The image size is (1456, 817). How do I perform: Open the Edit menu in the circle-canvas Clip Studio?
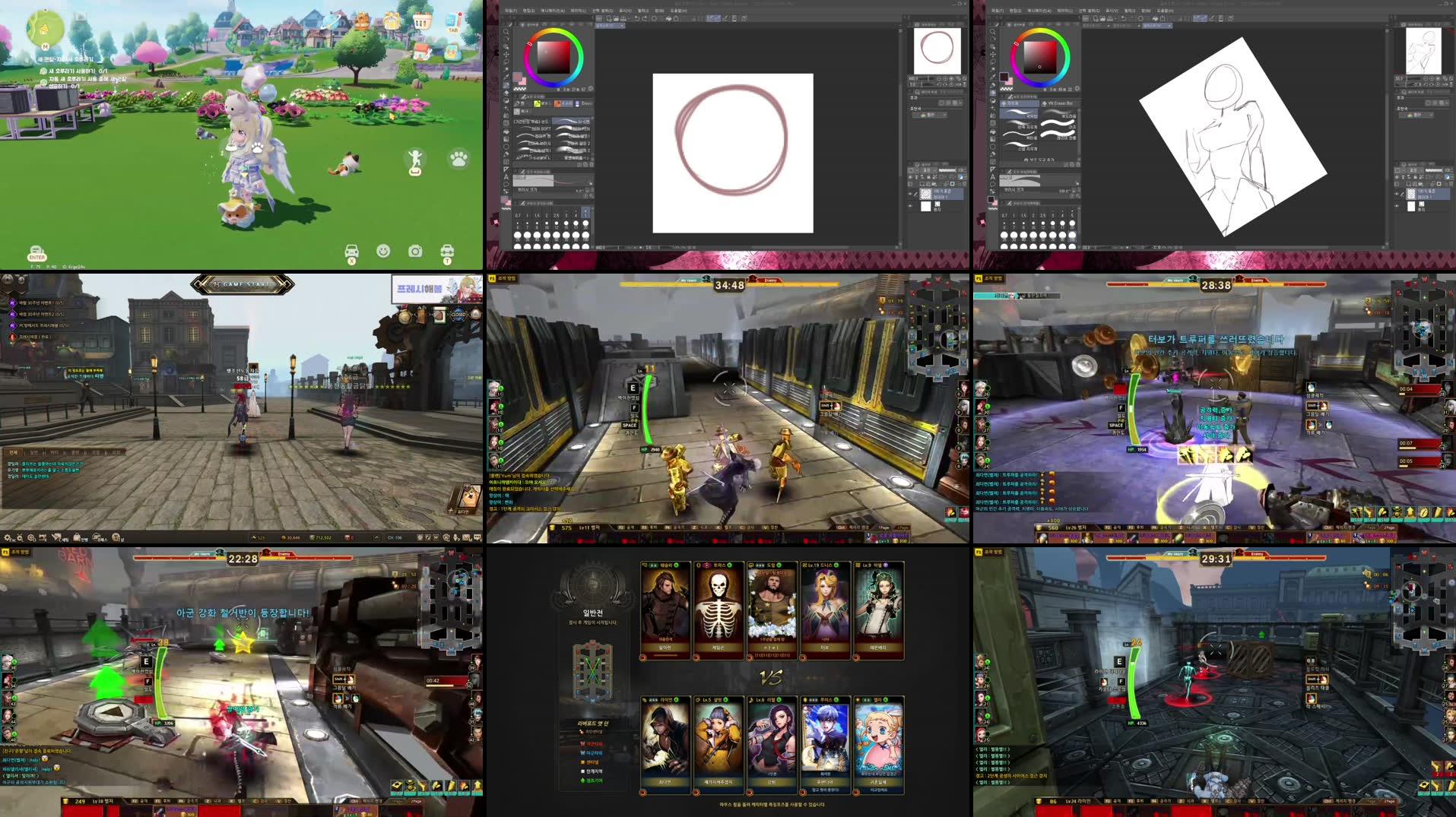(x=528, y=11)
